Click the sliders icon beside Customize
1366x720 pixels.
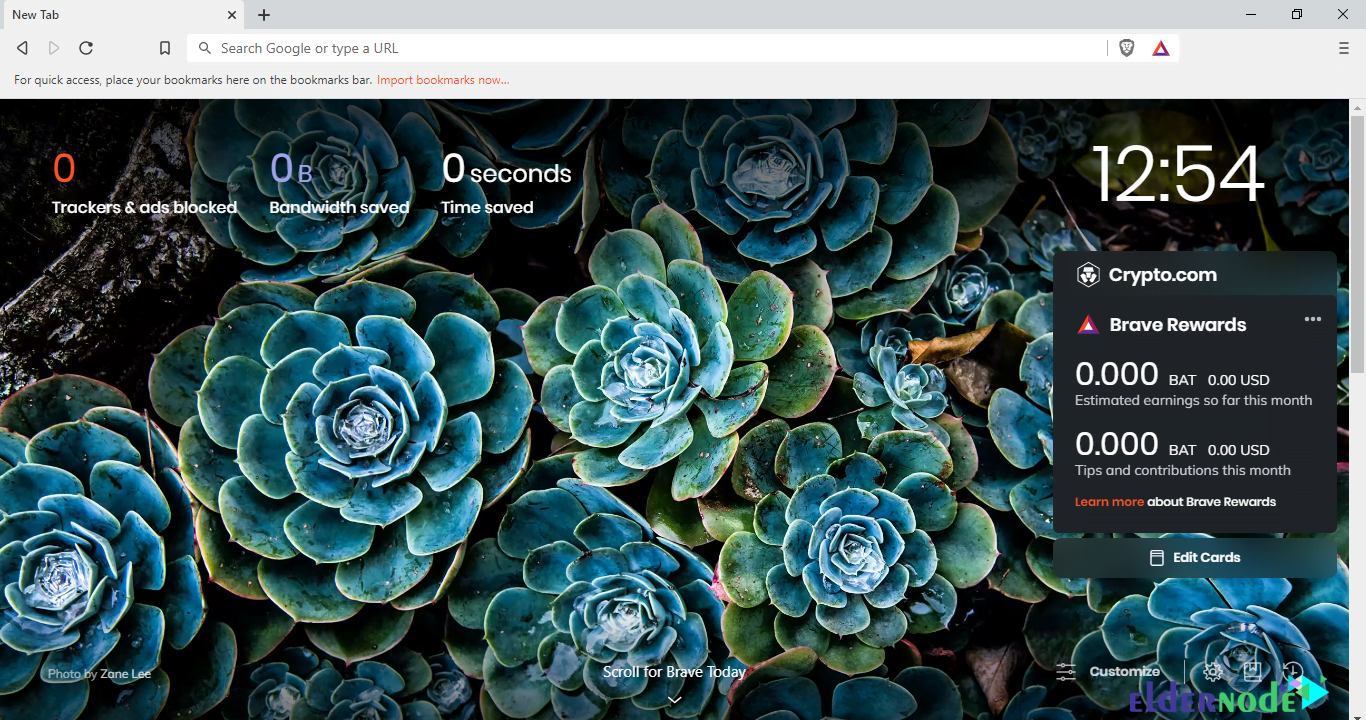pos(1065,671)
